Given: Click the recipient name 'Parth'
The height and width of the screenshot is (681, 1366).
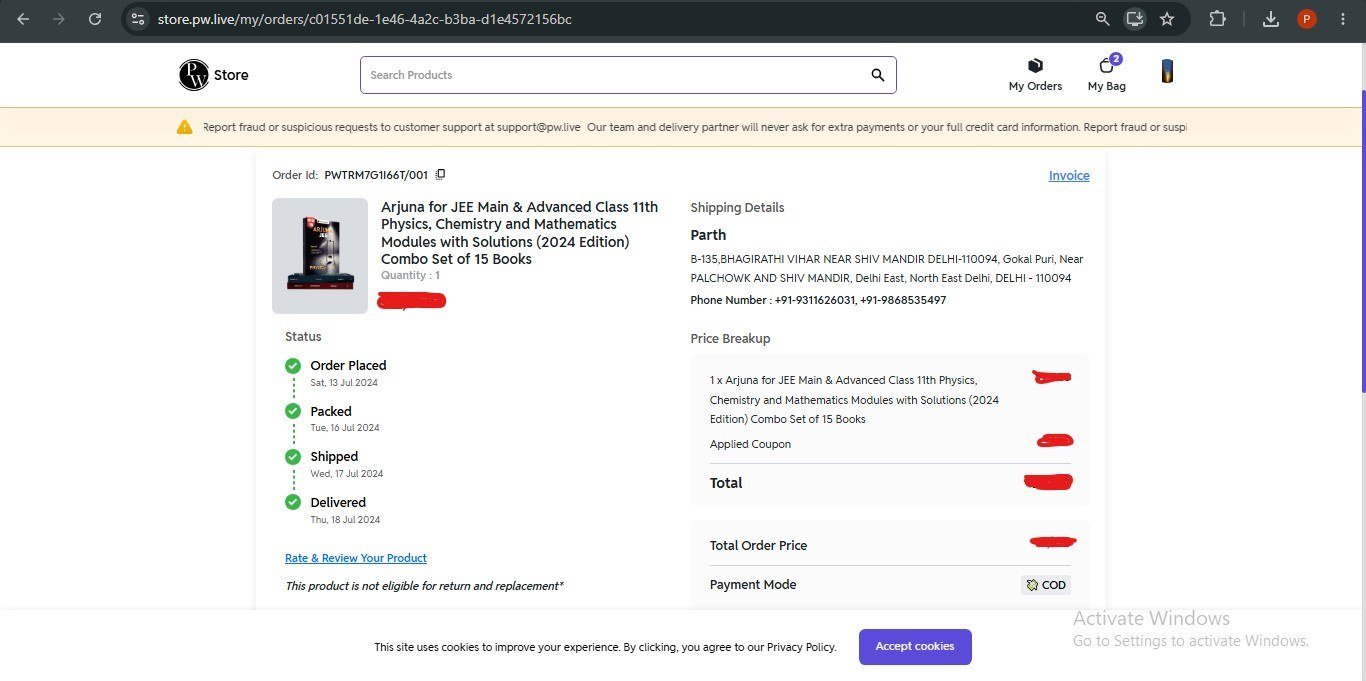Looking at the screenshot, I should pyautogui.click(x=708, y=235).
